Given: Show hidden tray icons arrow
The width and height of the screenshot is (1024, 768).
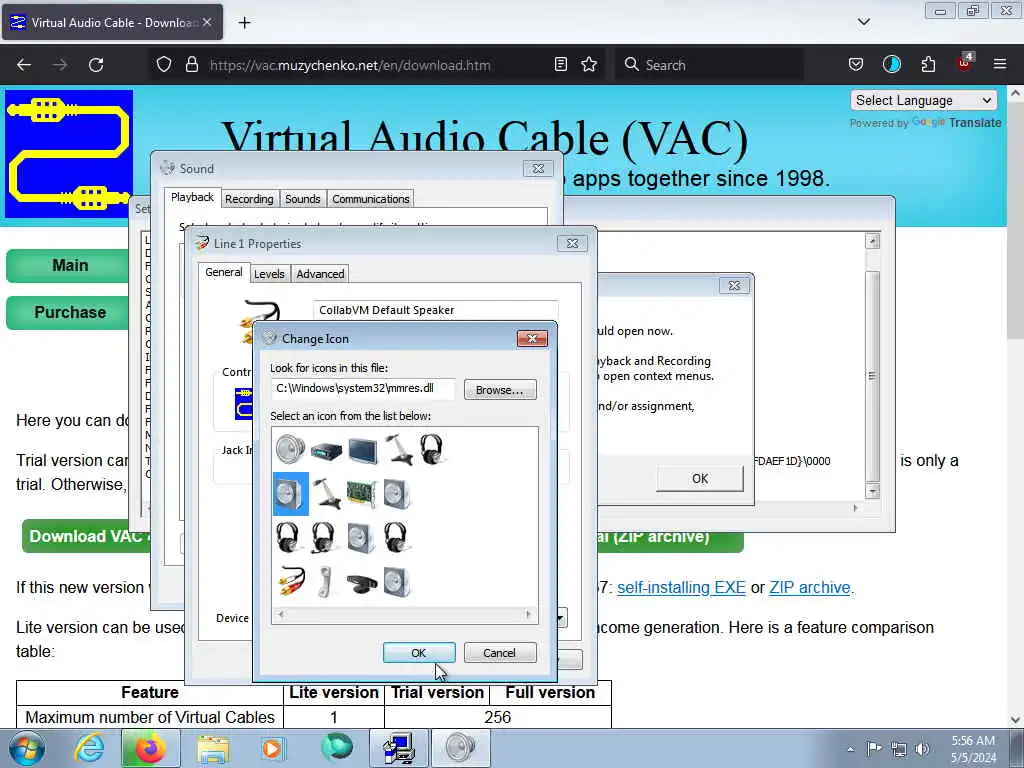Looking at the screenshot, I should click(850, 750).
